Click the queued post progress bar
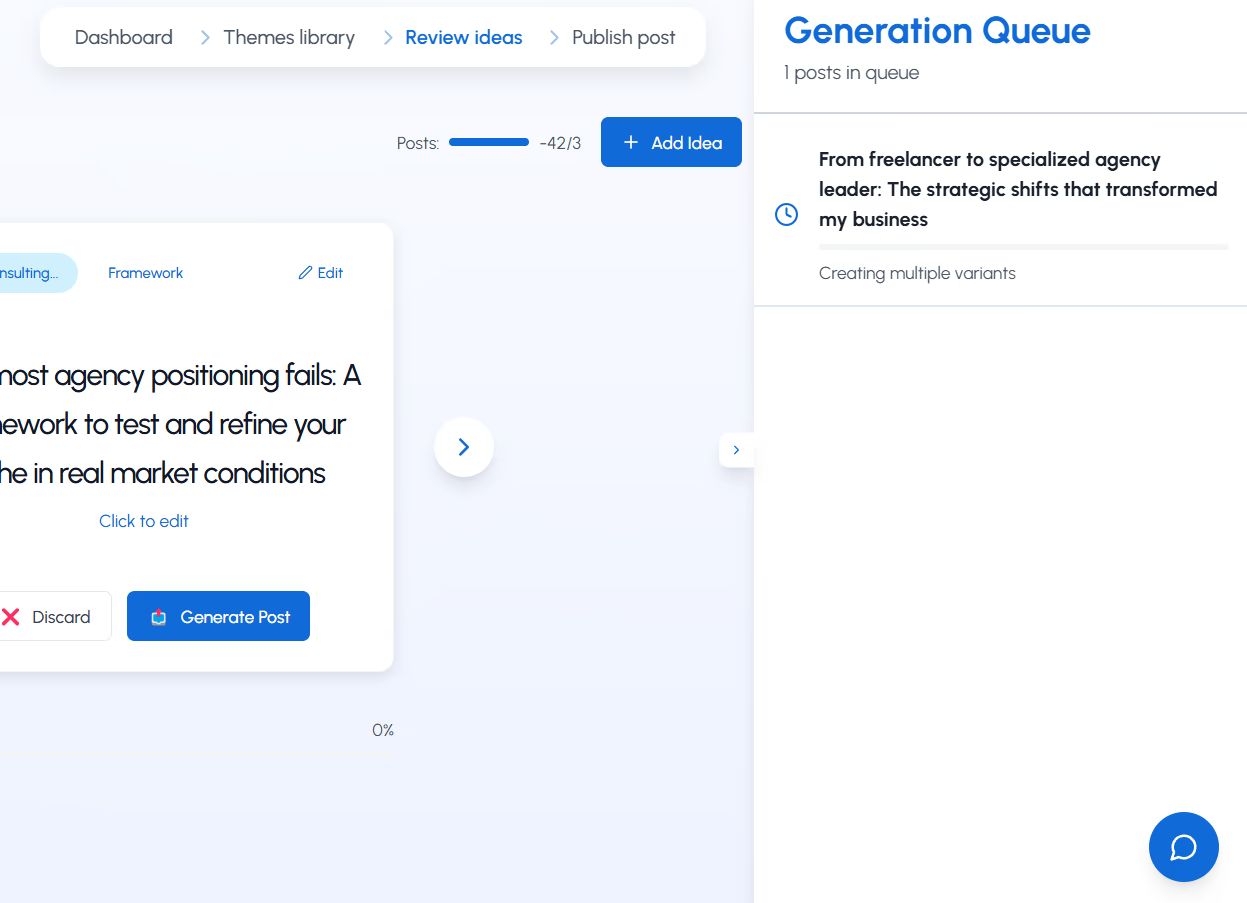Viewport: 1247px width, 903px height. 1023,247
